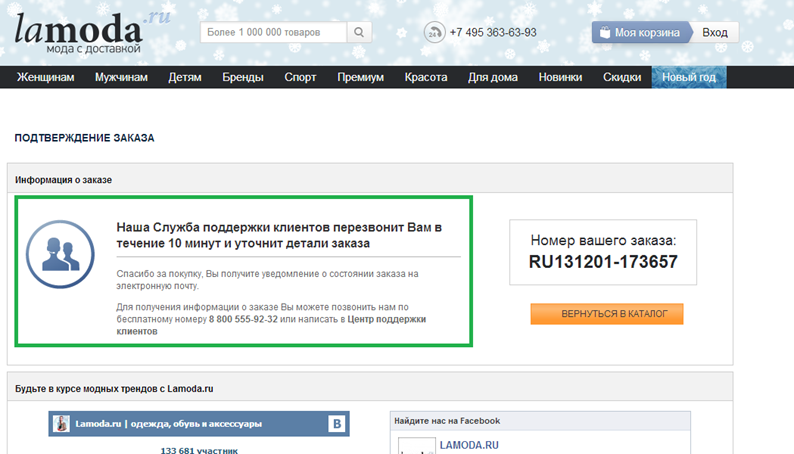Screen dimensions: 794x454
Task: Click the Lamoda VK group avatar
Action: (62, 424)
